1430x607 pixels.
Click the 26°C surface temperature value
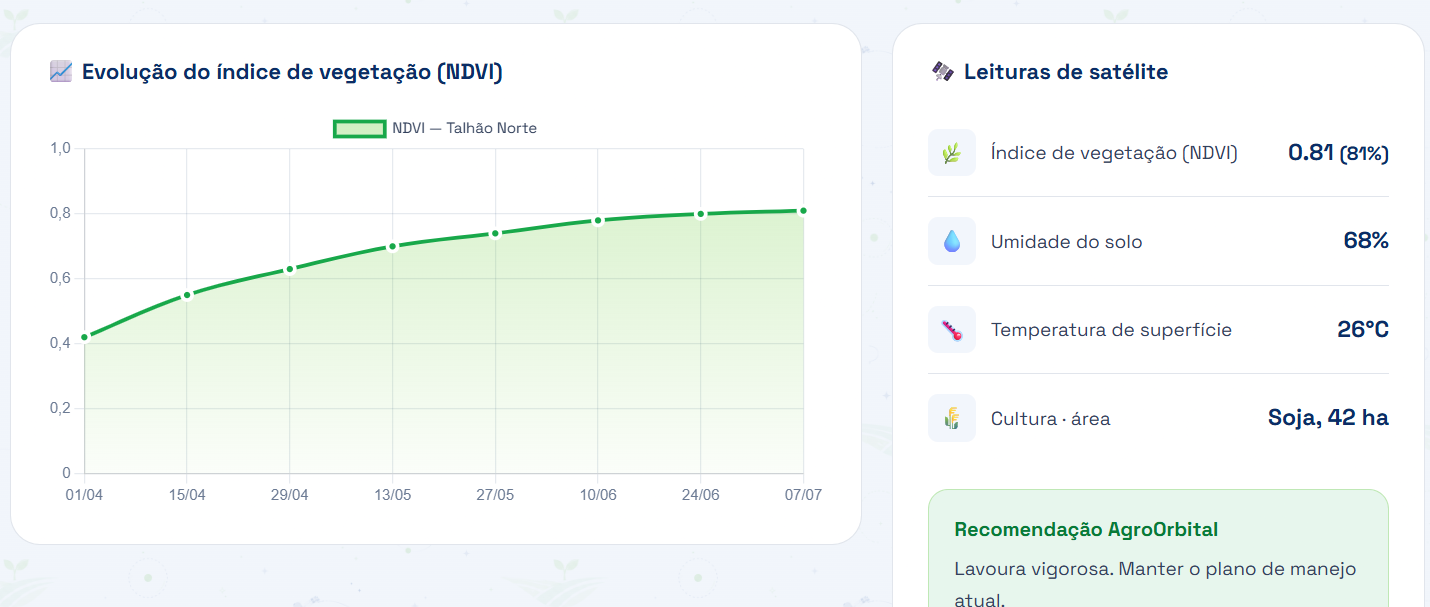click(x=1363, y=330)
